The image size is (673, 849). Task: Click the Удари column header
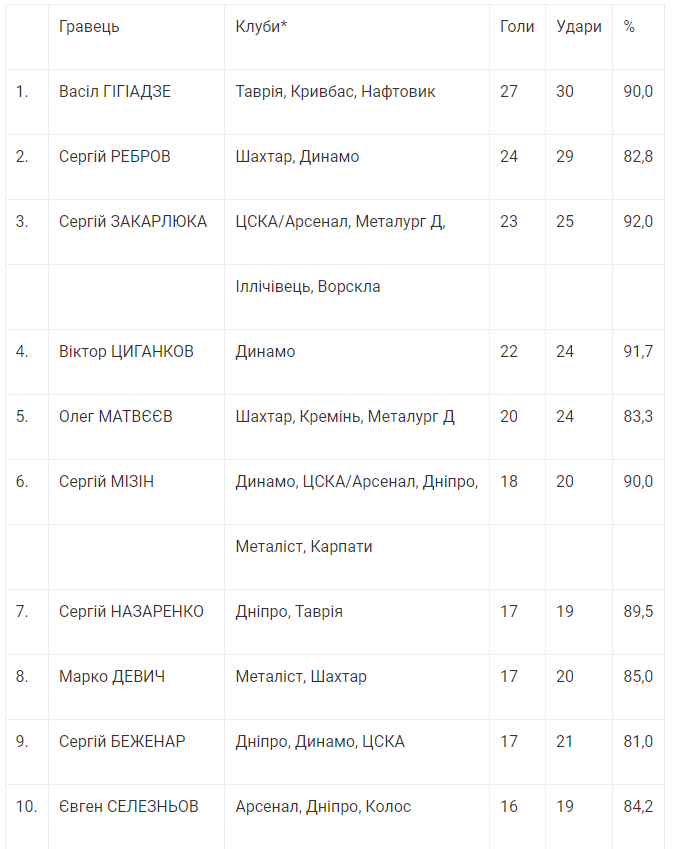[579, 27]
